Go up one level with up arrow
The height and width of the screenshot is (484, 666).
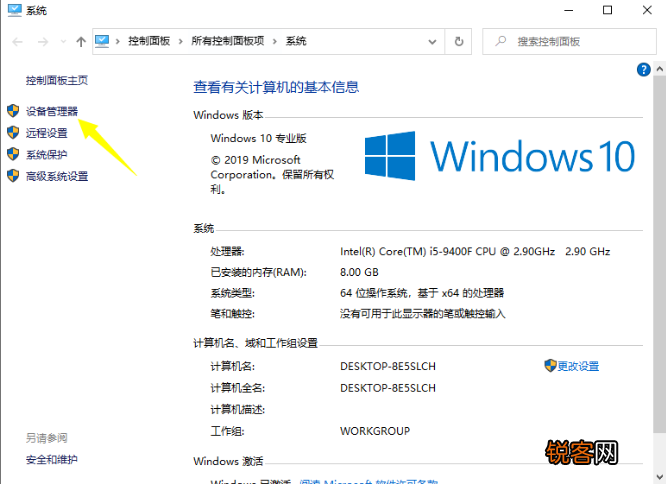81,42
